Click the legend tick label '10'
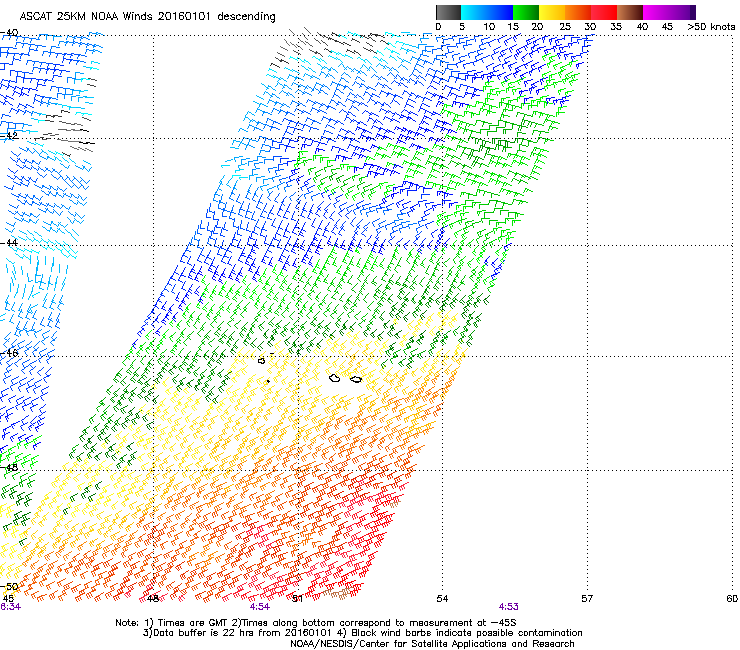The width and height of the screenshot is (740, 650). [489, 27]
